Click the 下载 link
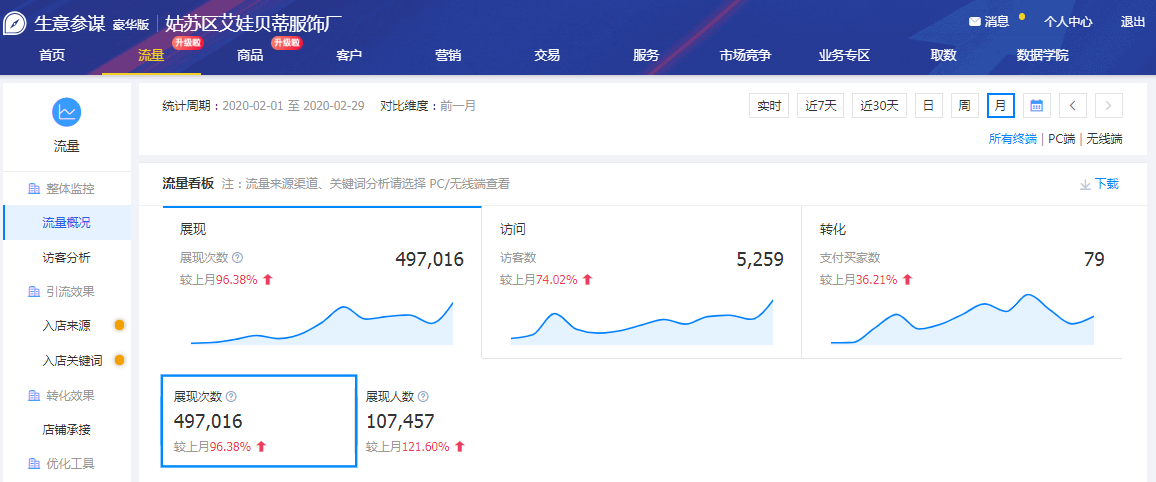Image resolution: width=1156 pixels, height=482 pixels. pos(1107,184)
